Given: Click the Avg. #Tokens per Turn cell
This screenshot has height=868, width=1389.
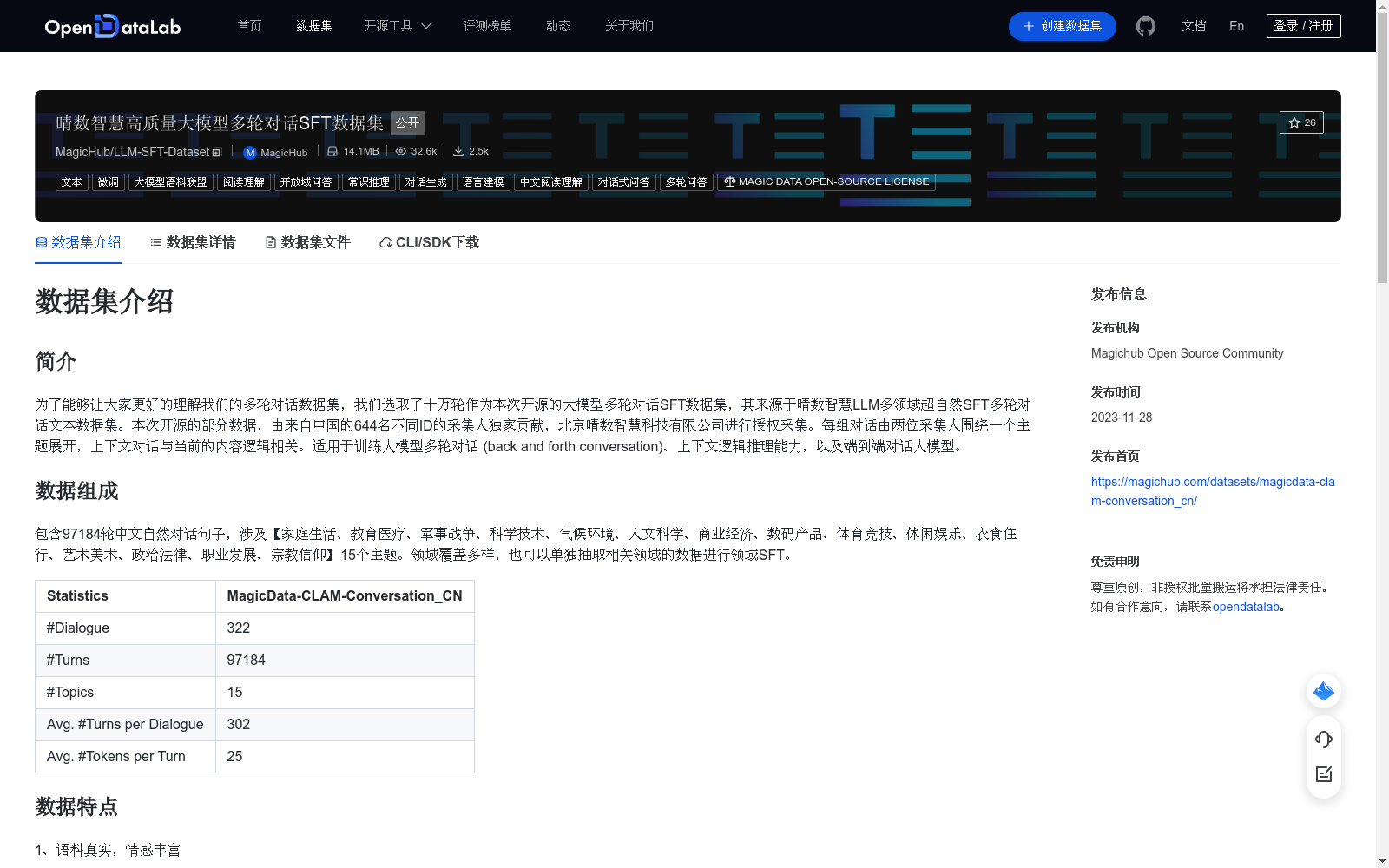Looking at the screenshot, I should coord(125,757).
